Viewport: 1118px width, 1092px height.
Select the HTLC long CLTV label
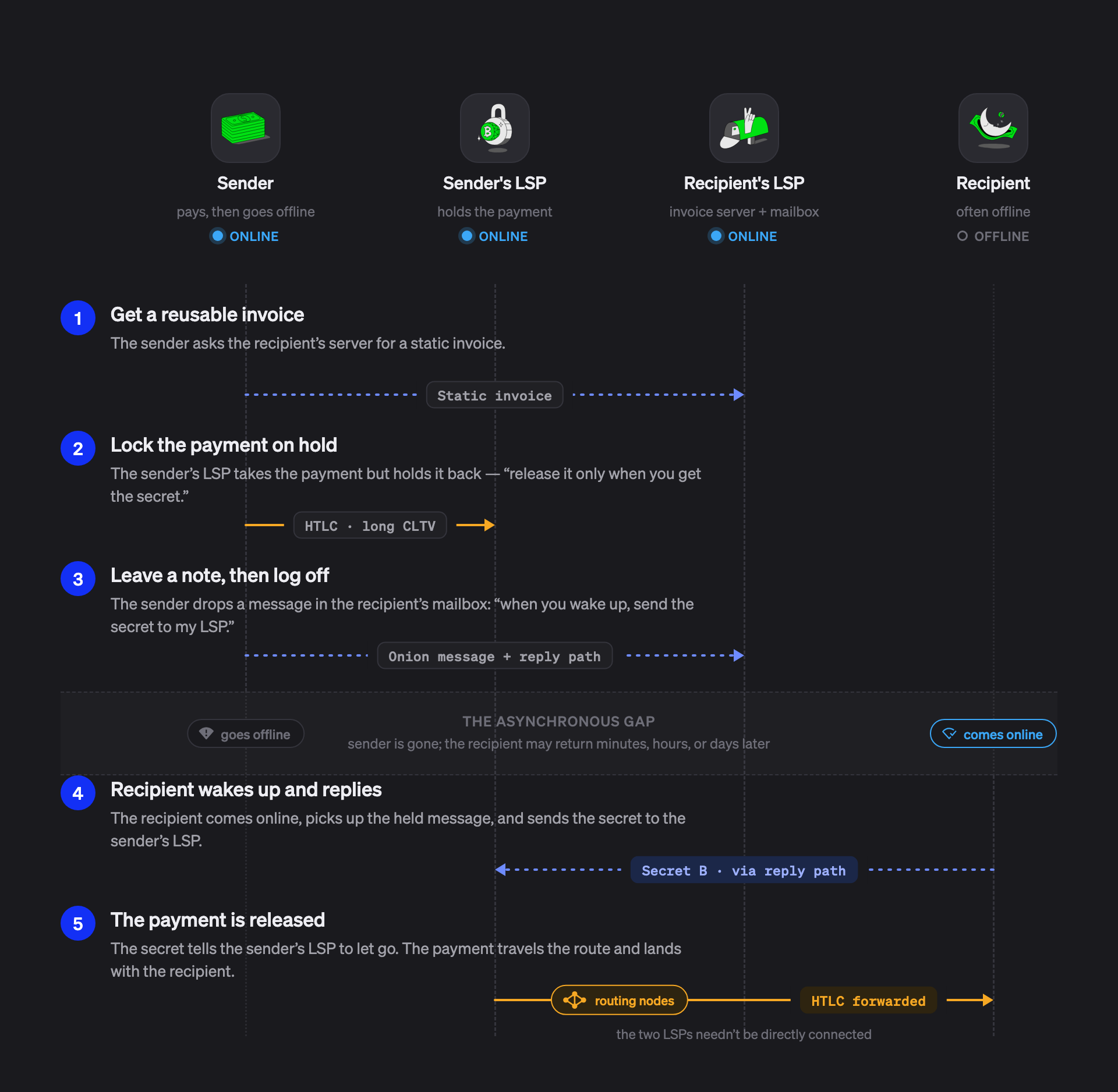click(370, 526)
